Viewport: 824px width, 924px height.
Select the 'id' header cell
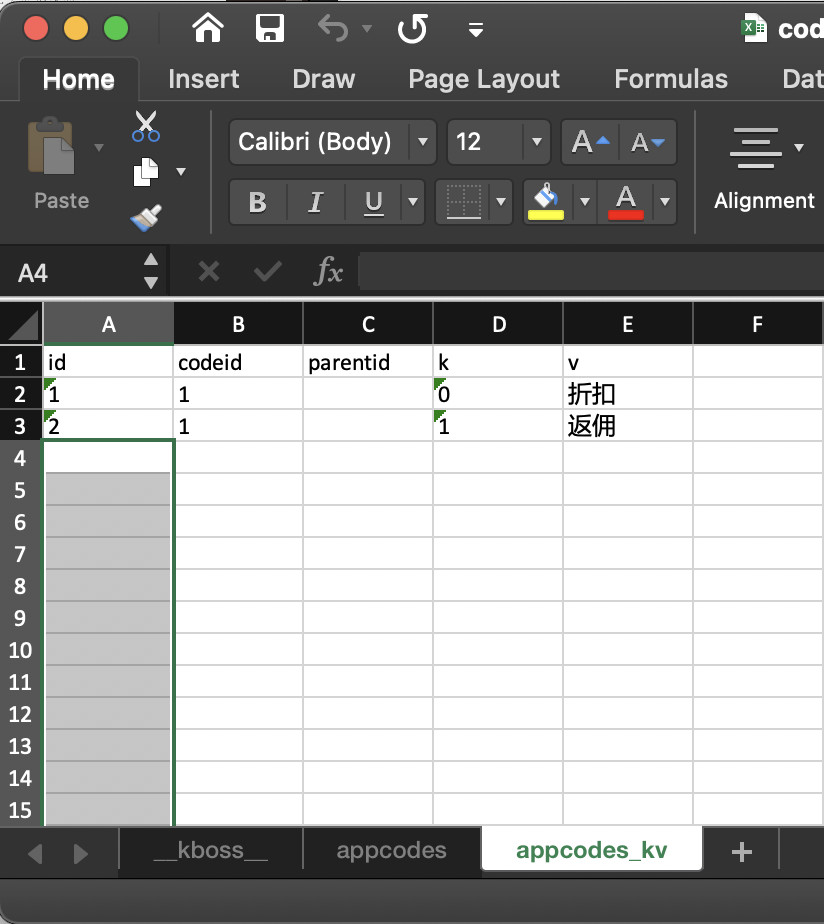click(108, 362)
